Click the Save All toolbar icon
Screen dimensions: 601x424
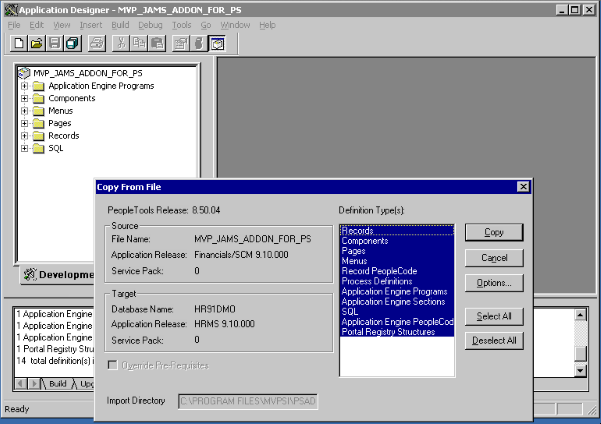(72, 43)
